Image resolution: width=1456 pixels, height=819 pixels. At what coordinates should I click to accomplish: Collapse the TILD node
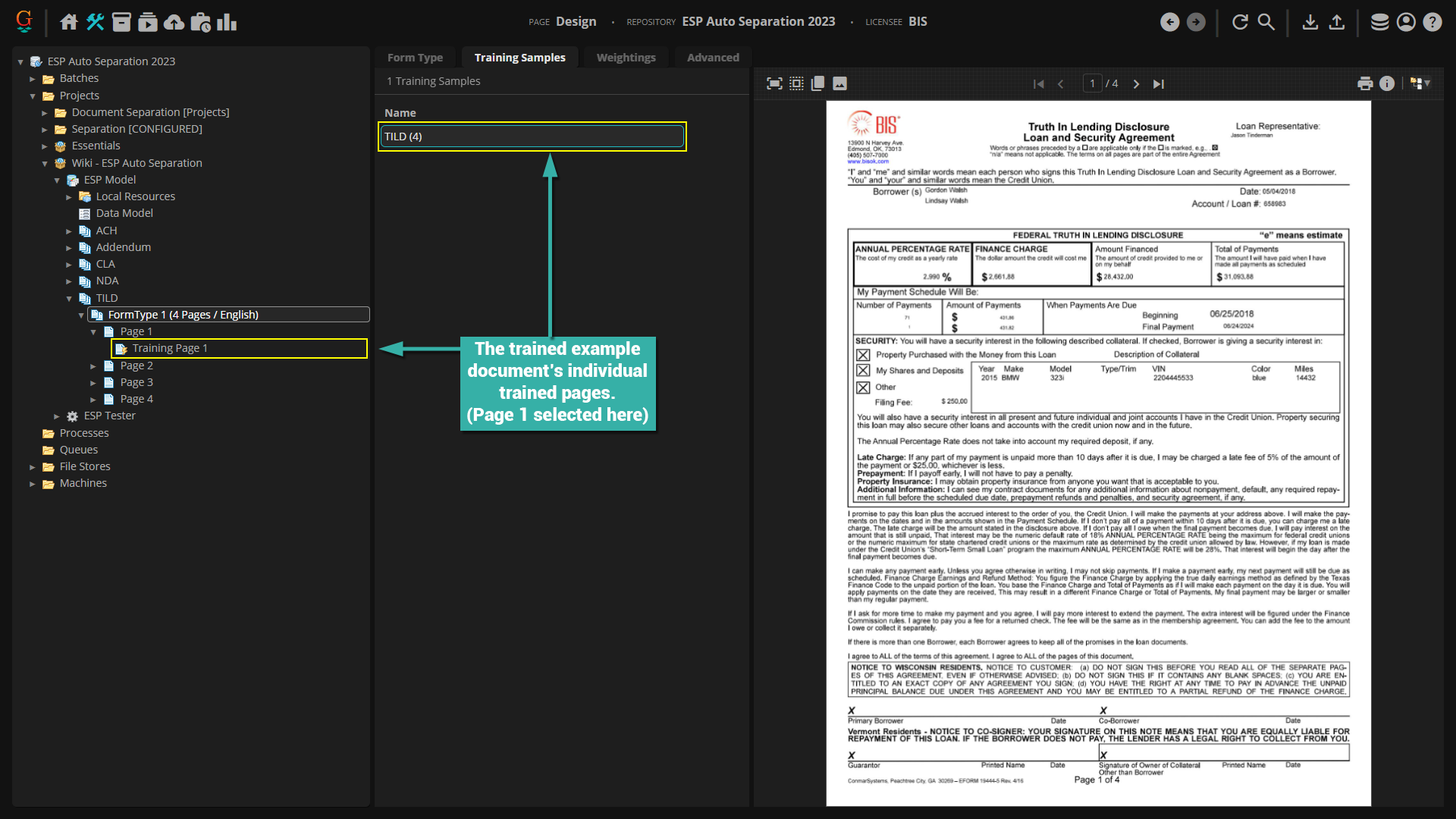[x=69, y=299]
